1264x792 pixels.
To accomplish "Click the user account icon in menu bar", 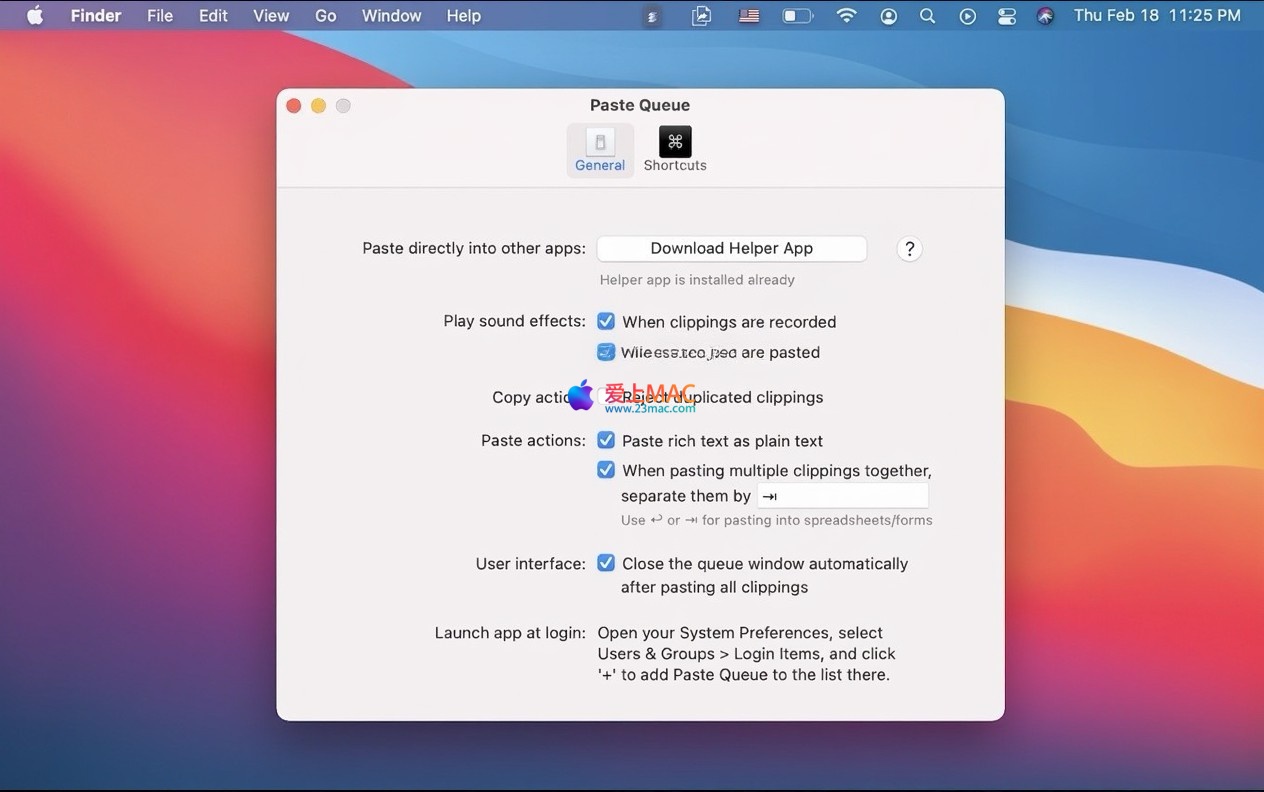I will [x=888, y=16].
